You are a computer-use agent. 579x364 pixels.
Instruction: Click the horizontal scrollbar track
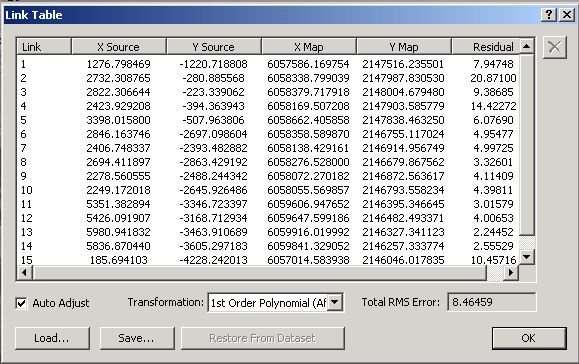point(495,273)
